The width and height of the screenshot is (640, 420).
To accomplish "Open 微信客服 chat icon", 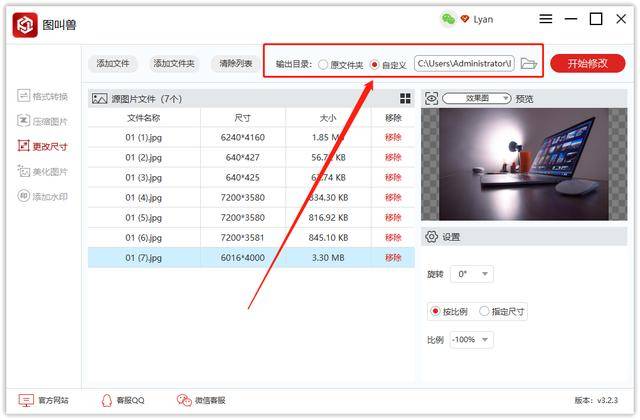I will pyautogui.click(x=184, y=400).
